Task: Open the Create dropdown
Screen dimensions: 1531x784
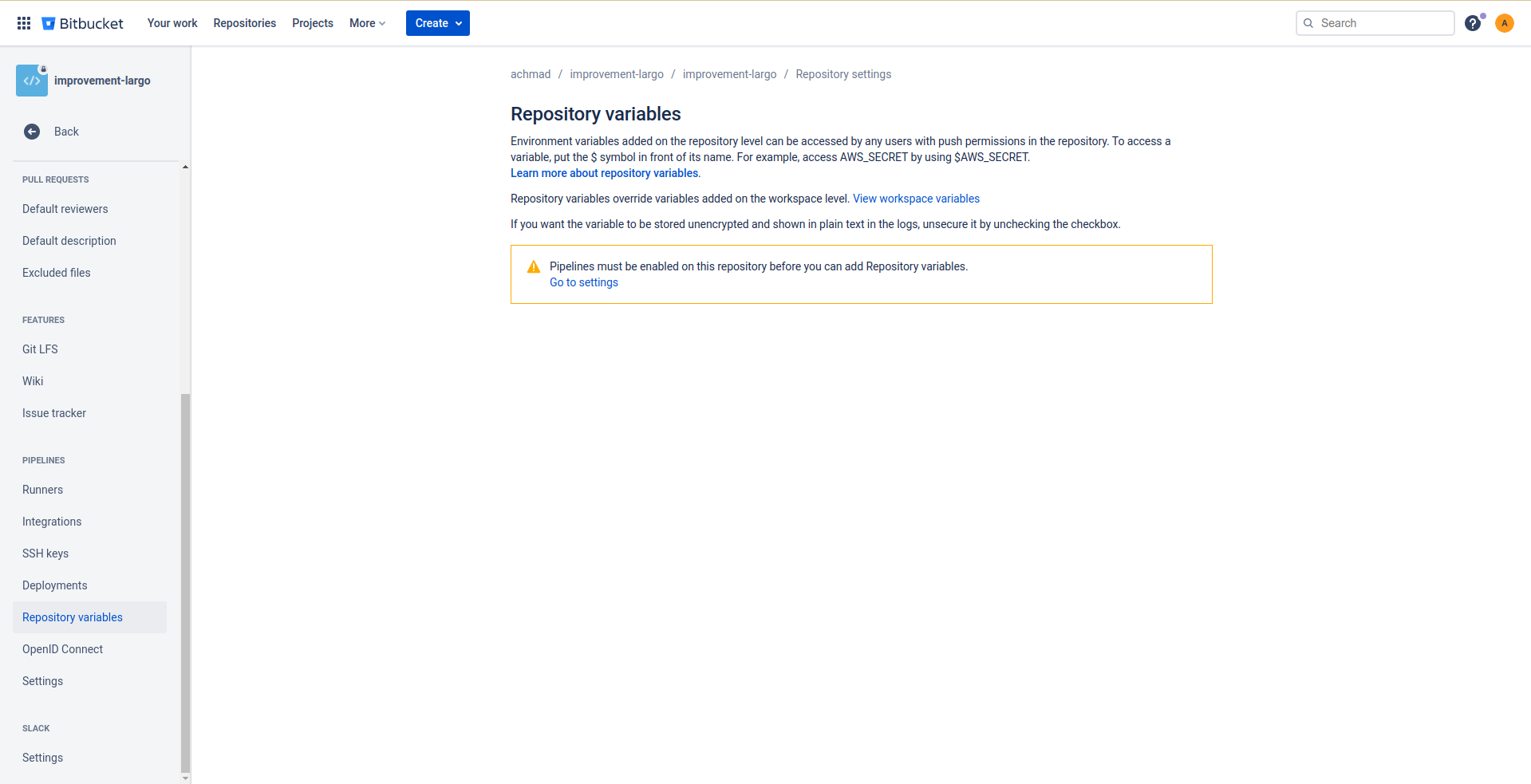Action: 437,23
